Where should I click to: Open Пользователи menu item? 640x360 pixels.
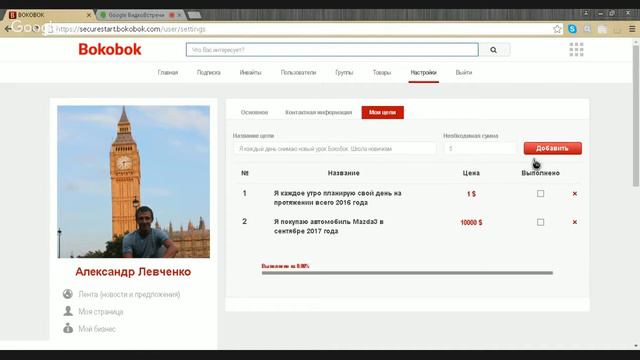(298, 73)
